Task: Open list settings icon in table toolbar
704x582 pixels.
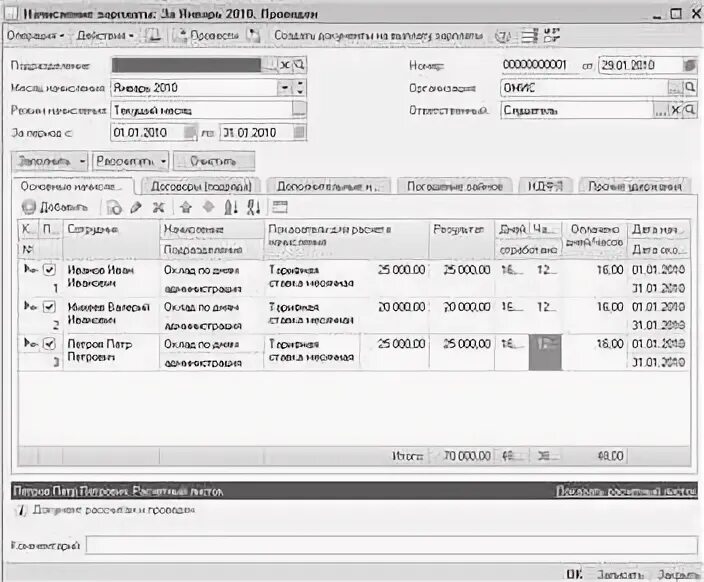Action: [280, 207]
